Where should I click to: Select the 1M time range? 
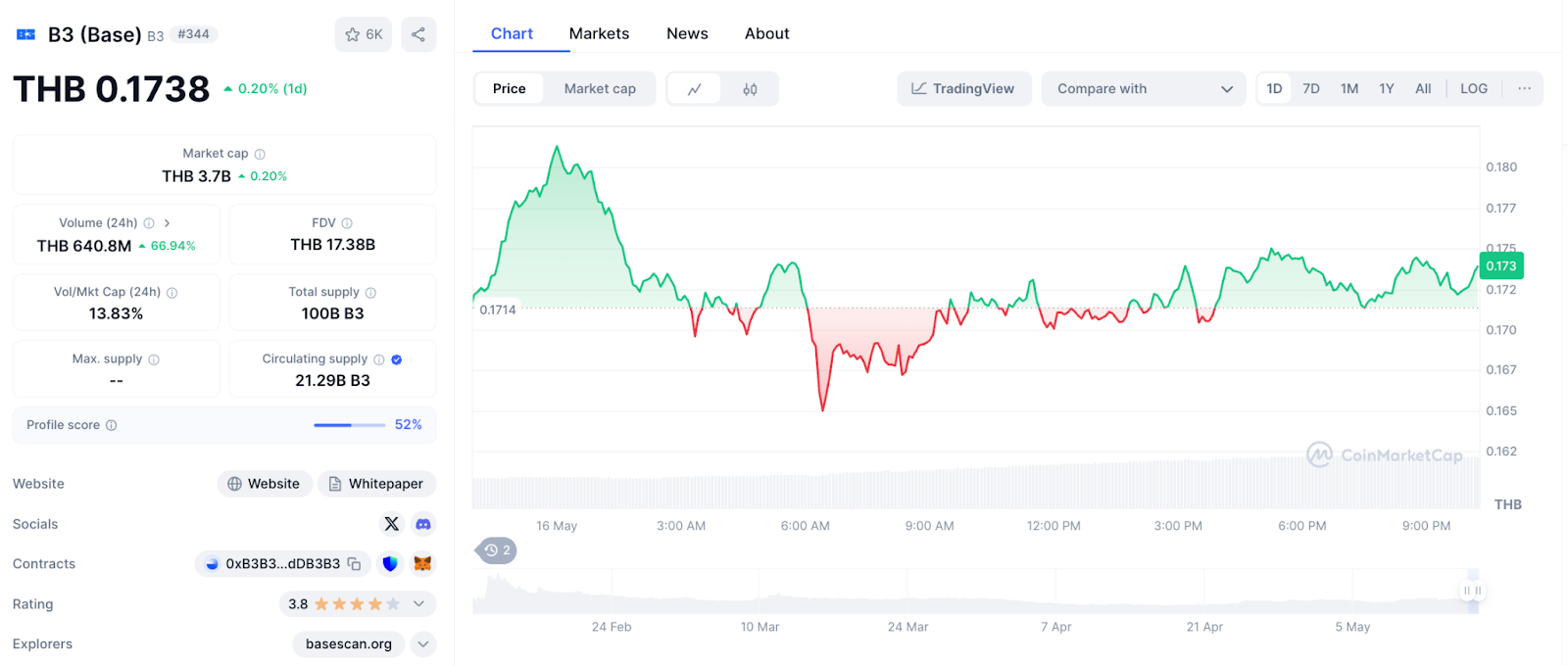click(x=1349, y=89)
